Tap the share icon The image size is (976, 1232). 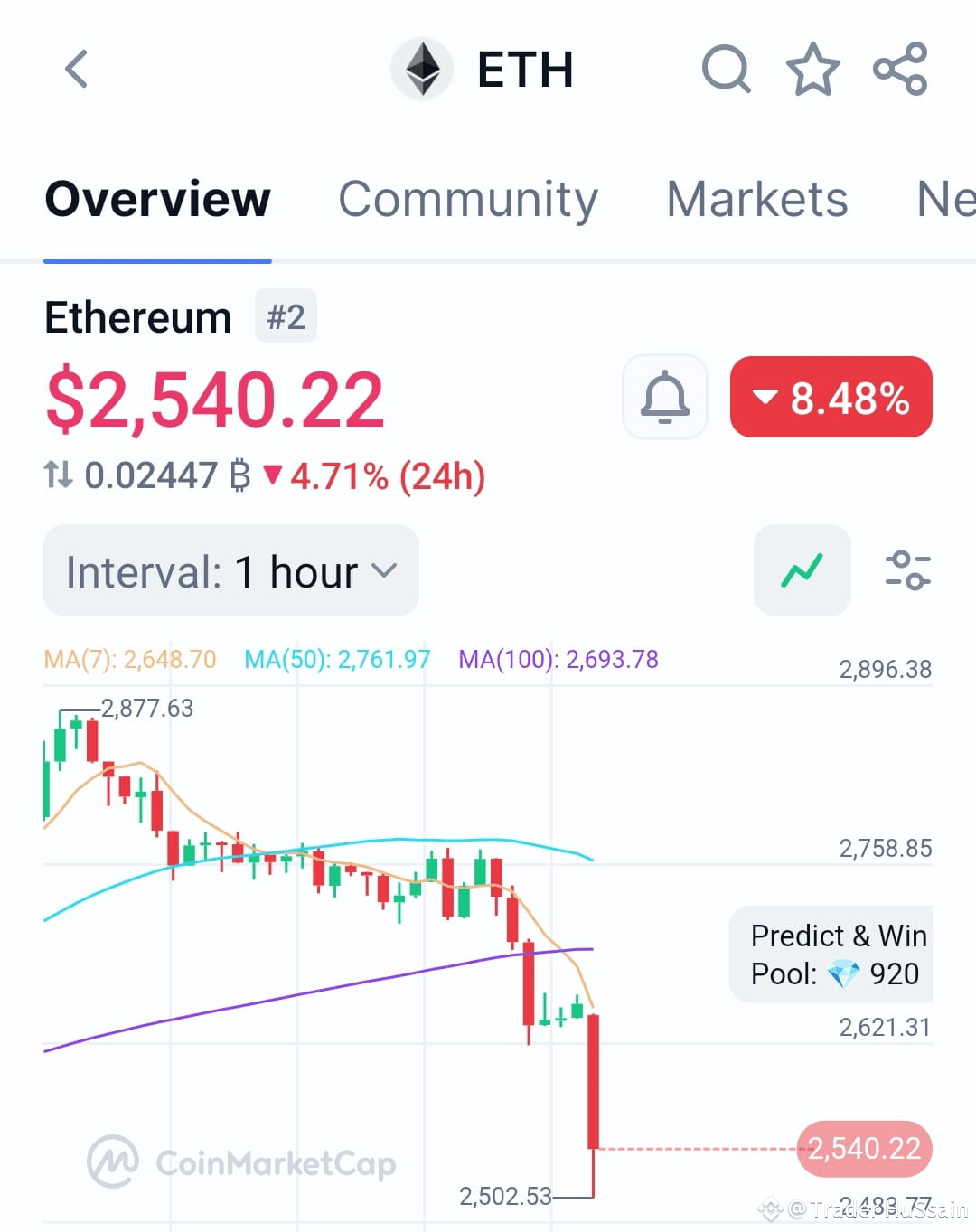[900, 69]
